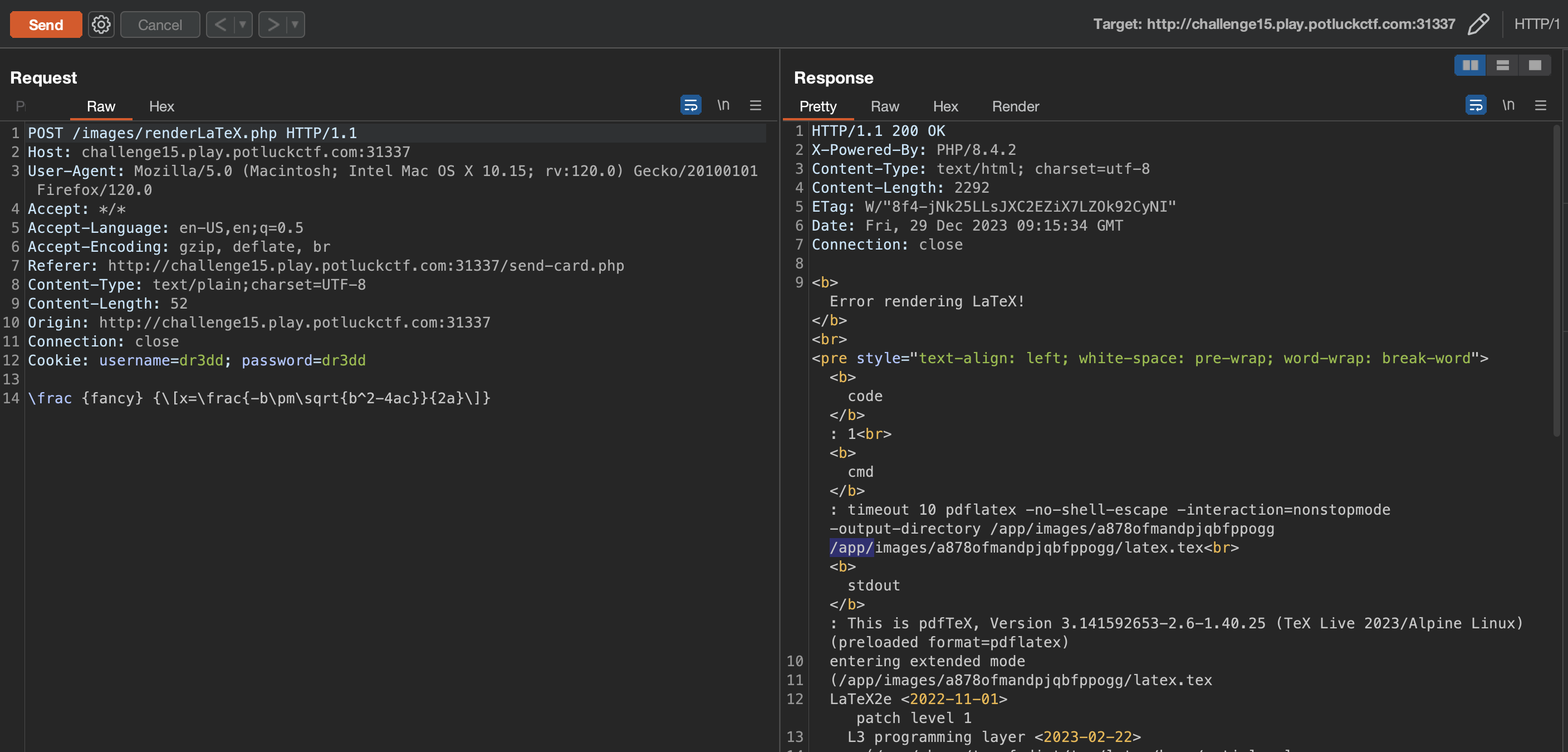Image resolution: width=1568 pixels, height=752 pixels.
Task: Expand the forward history dropdown arrow
Action: [x=295, y=25]
